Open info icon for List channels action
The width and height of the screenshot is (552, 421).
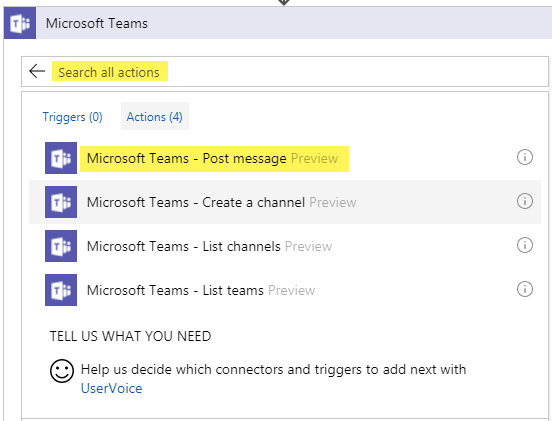(x=525, y=245)
